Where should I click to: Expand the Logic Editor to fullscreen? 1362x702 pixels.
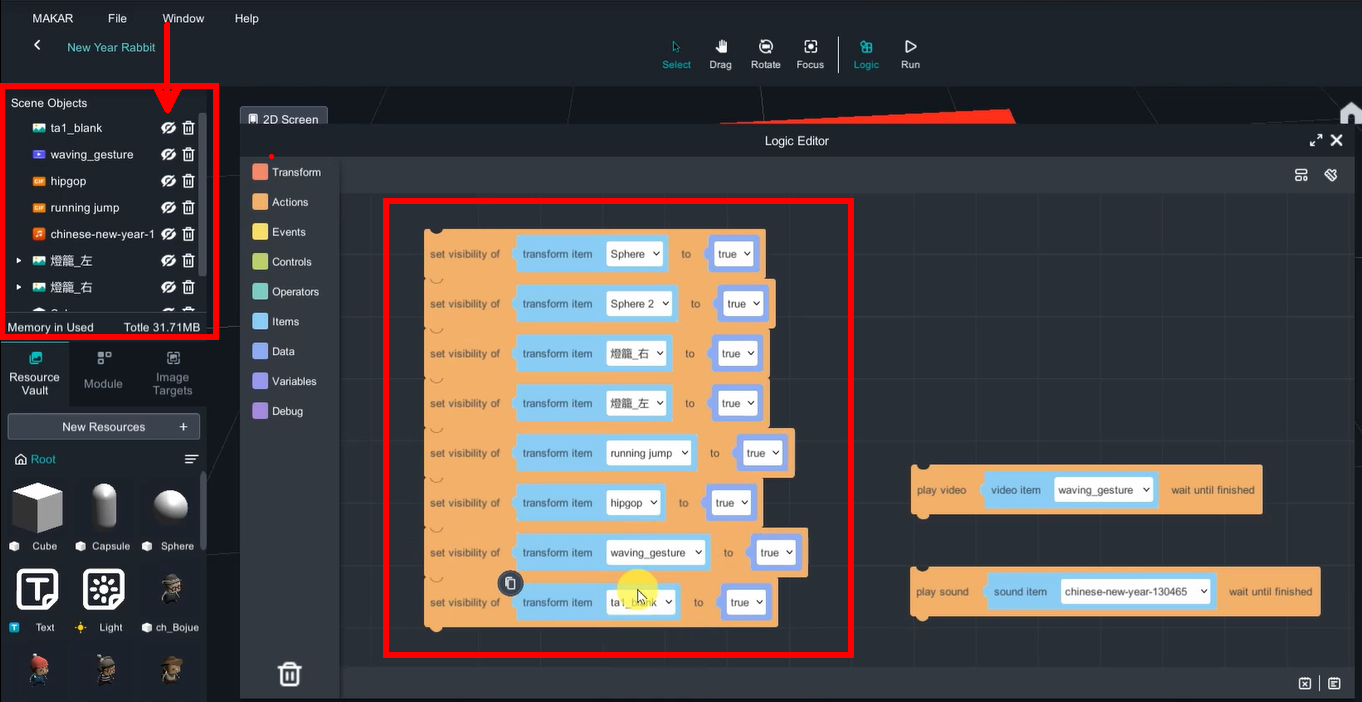pos(1315,141)
